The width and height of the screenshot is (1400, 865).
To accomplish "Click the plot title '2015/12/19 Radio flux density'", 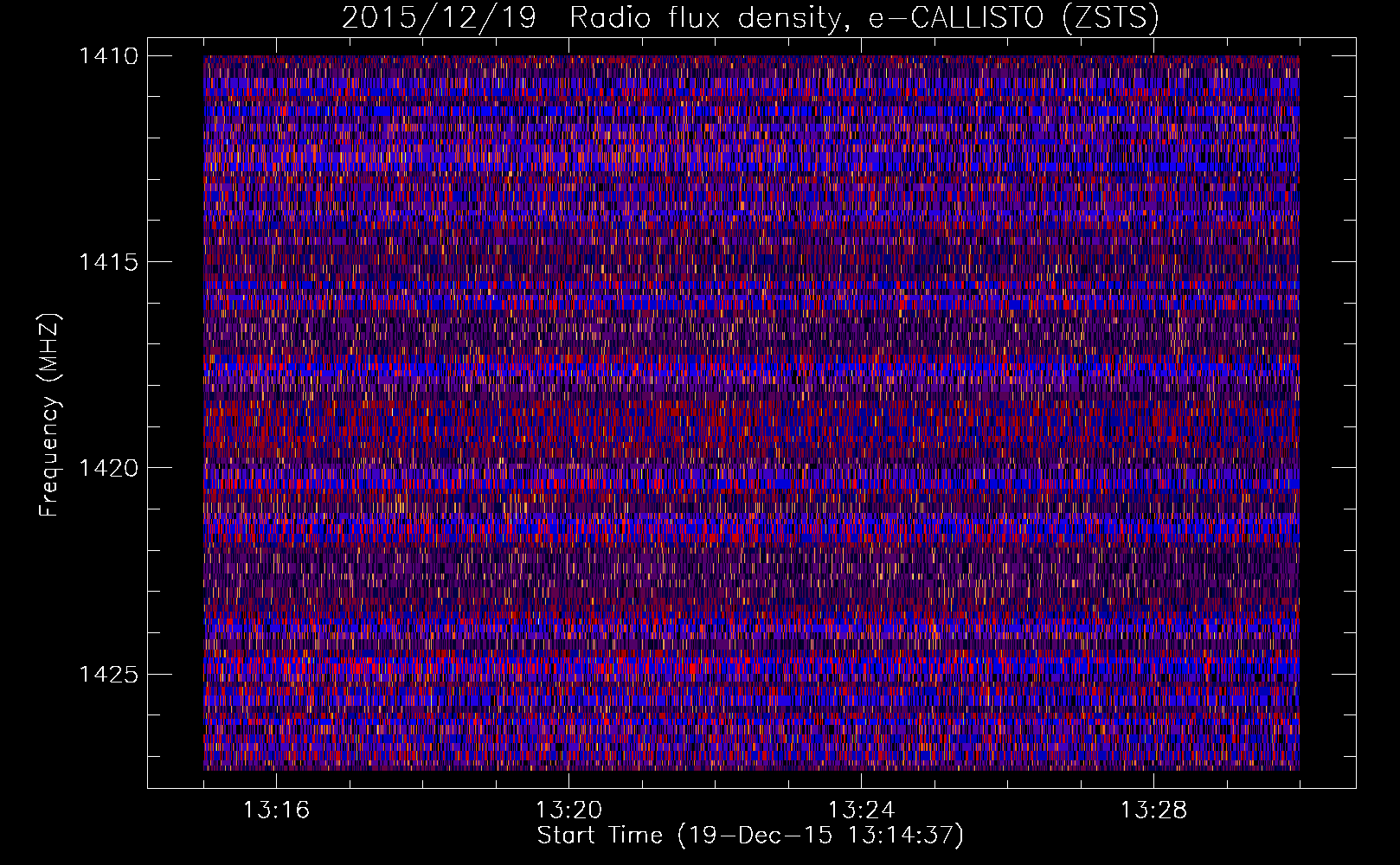I will (x=750, y=18).
